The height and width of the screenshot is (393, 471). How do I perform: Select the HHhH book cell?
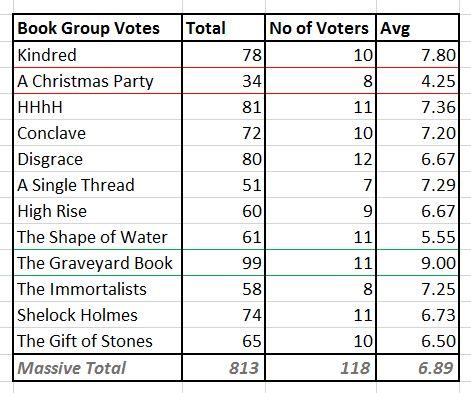click(98, 107)
